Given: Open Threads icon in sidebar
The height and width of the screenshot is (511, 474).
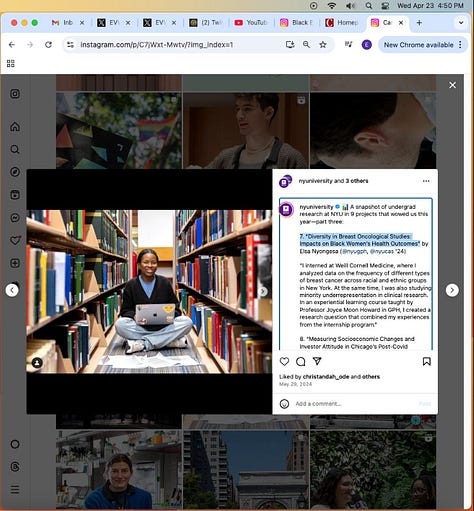Looking at the screenshot, I should [x=15, y=467].
